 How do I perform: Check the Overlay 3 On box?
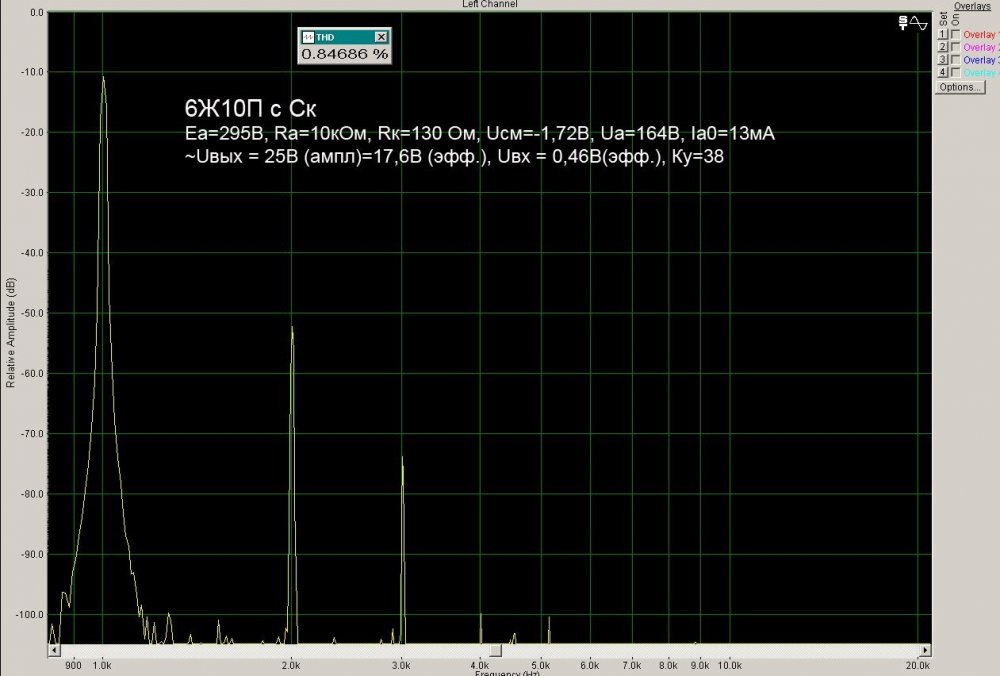click(956, 60)
